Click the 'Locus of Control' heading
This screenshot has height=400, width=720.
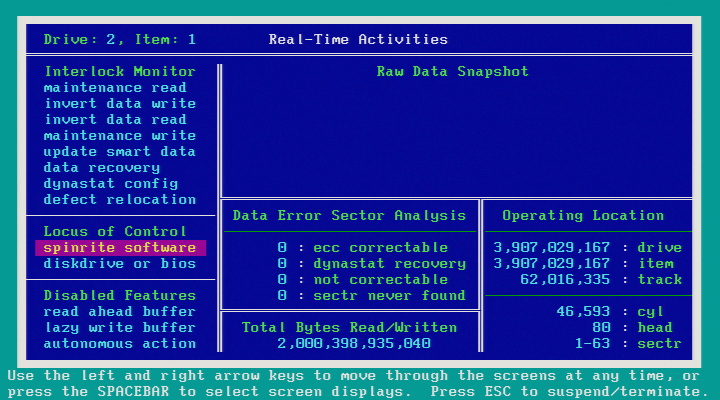115,231
